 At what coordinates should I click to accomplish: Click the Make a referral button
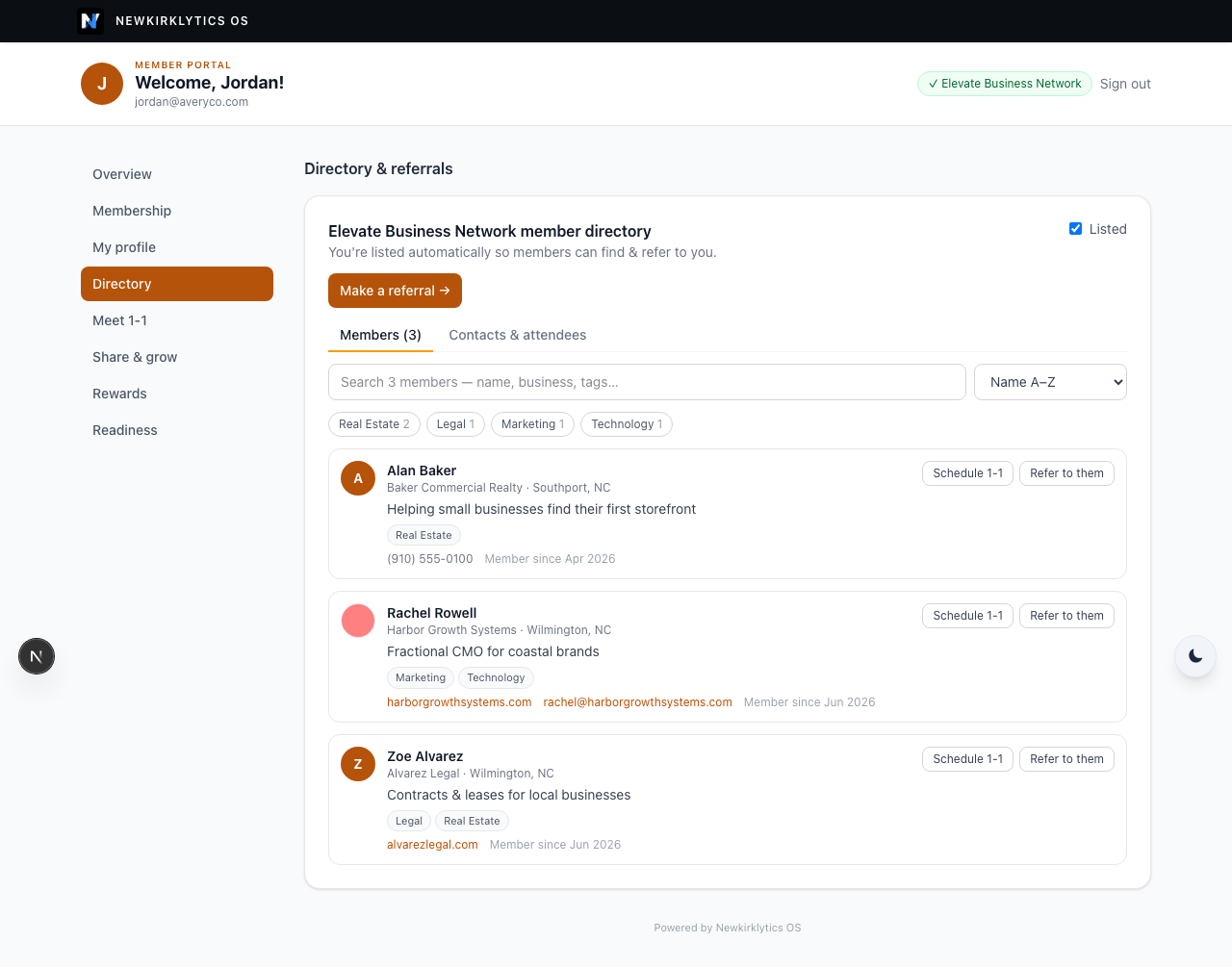pos(395,291)
